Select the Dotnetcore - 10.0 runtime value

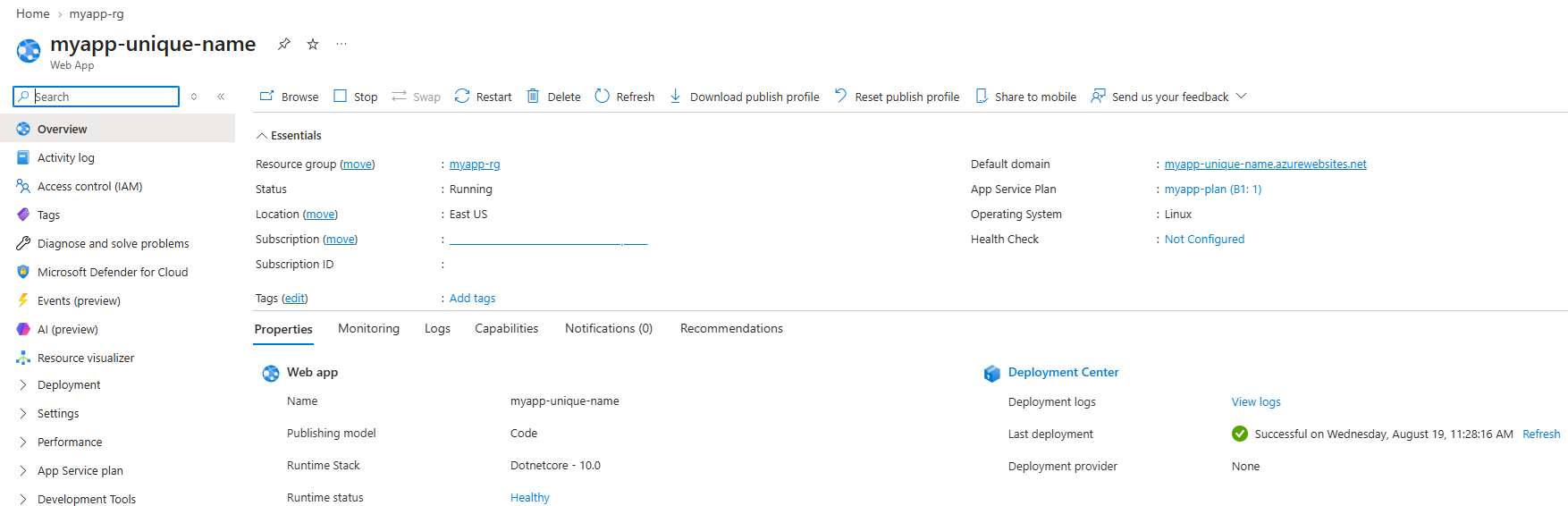pyautogui.click(x=555, y=465)
